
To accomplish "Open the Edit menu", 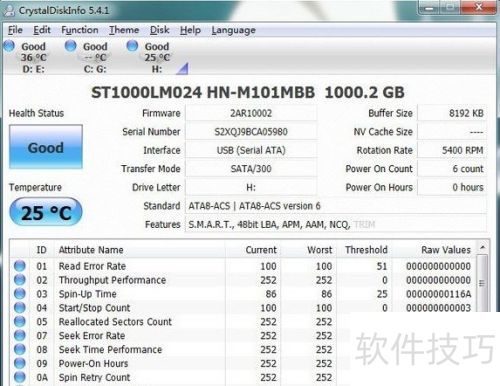I will pyautogui.click(x=42, y=30).
